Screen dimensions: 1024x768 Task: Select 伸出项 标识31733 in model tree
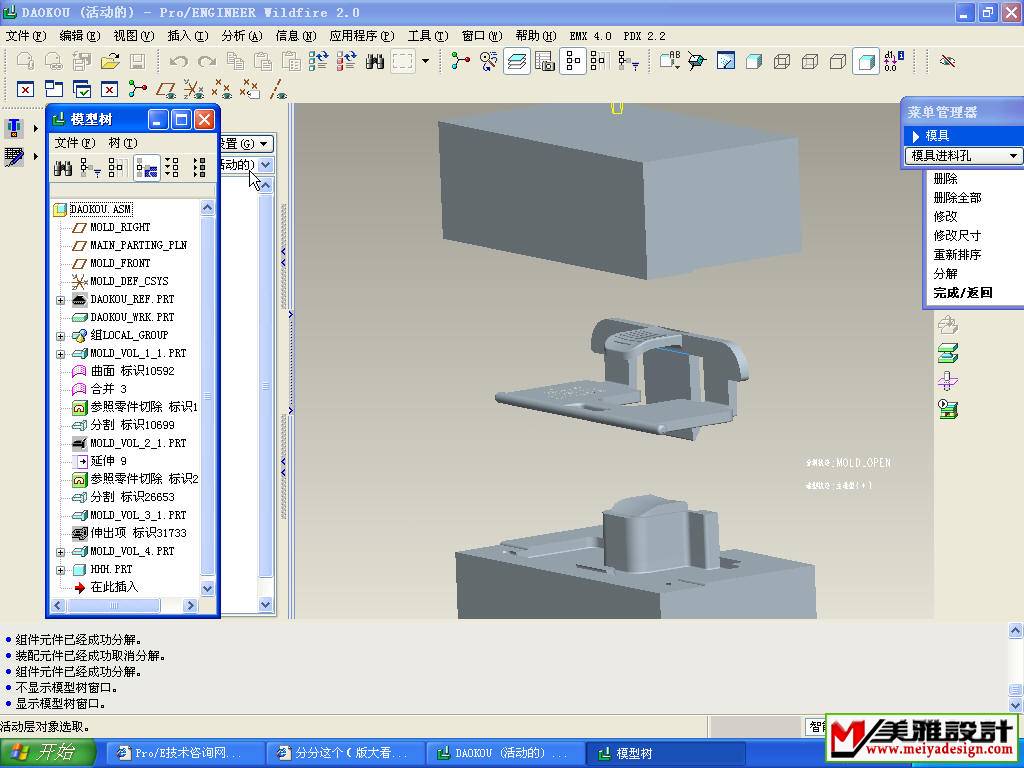tap(138, 533)
